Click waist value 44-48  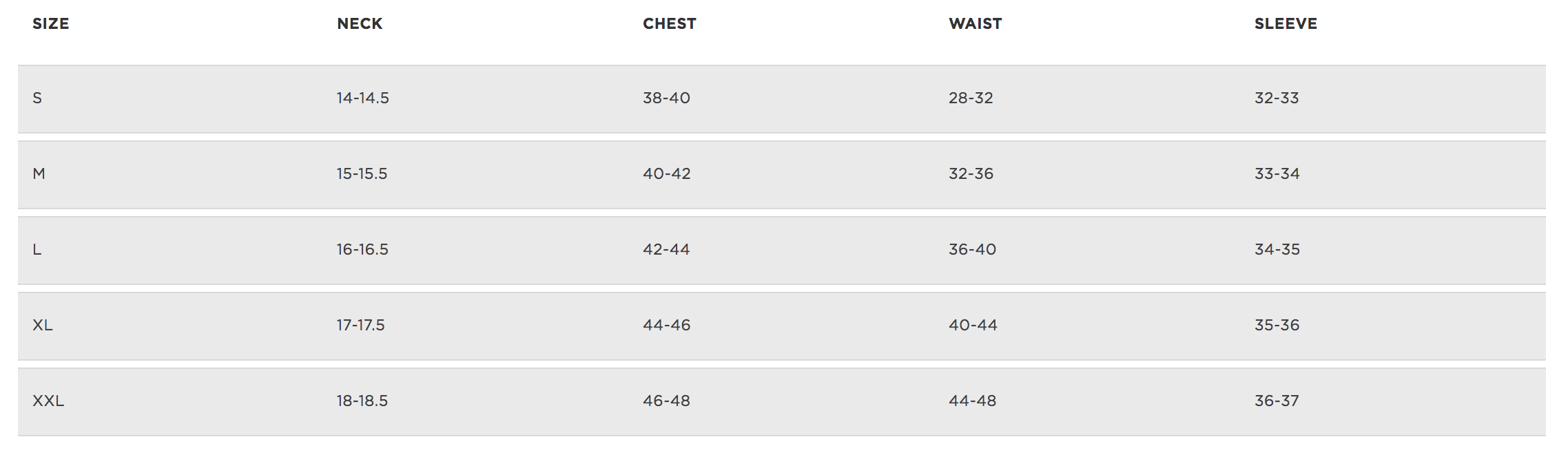click(973, 401)
